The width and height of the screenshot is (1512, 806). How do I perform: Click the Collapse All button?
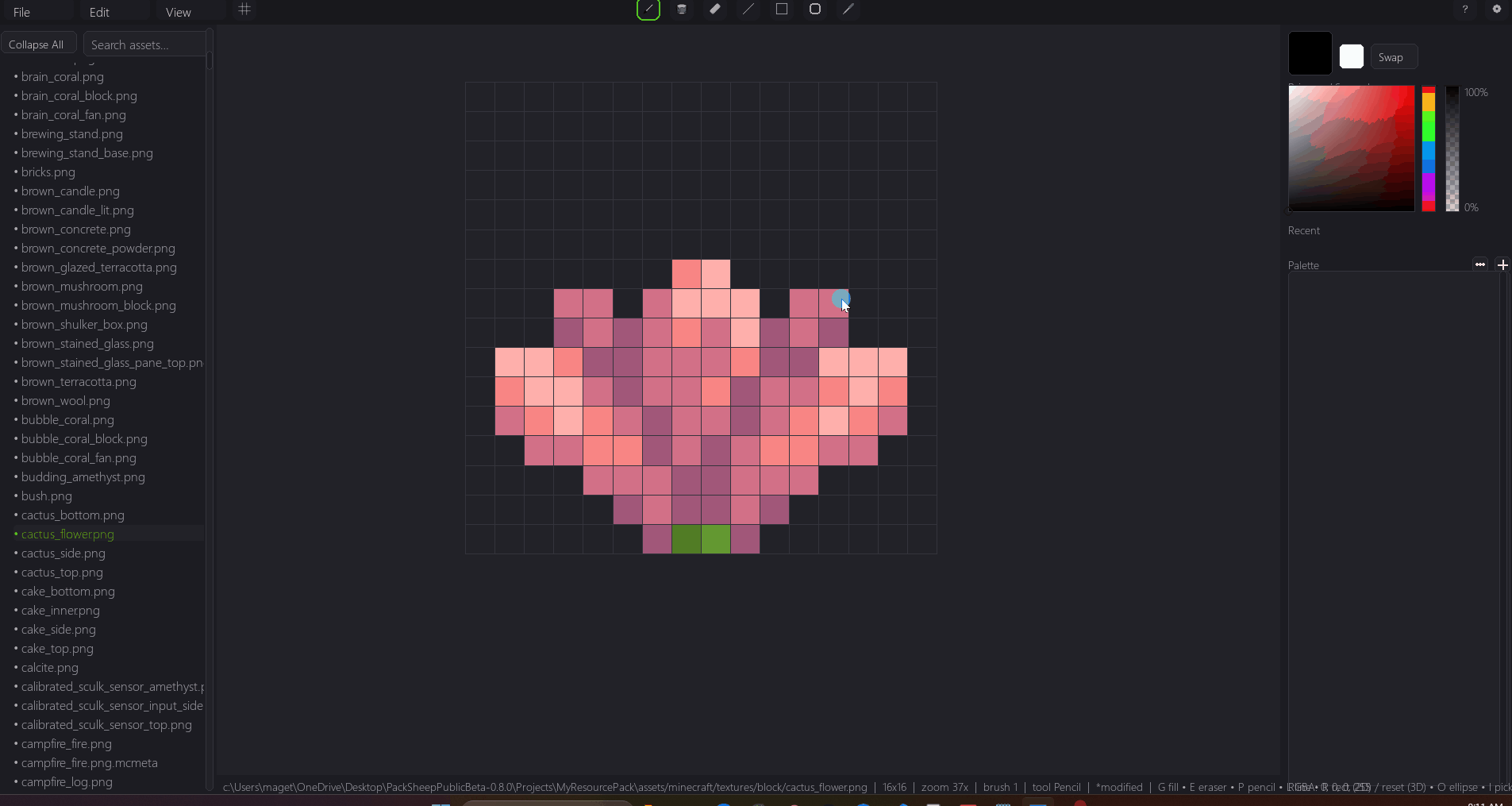click(x=39, y=44)
